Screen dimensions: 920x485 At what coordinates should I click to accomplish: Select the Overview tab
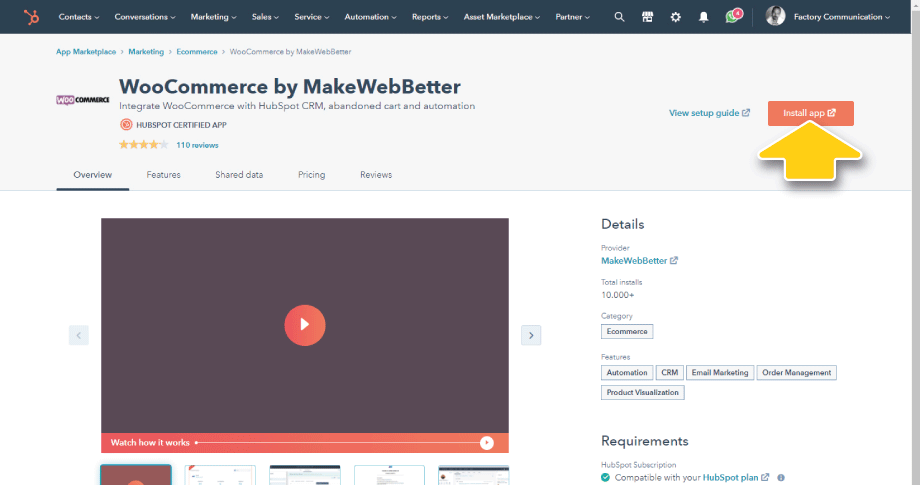click(93, 175)
